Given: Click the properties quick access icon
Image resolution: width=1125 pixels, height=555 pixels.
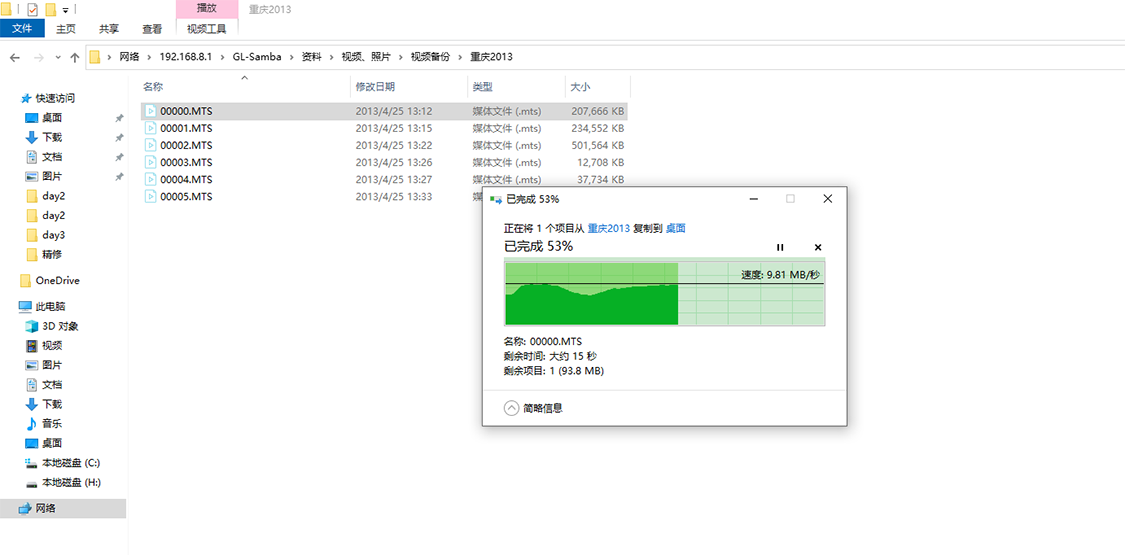Looking at the screenshot, I should [32, 10].
